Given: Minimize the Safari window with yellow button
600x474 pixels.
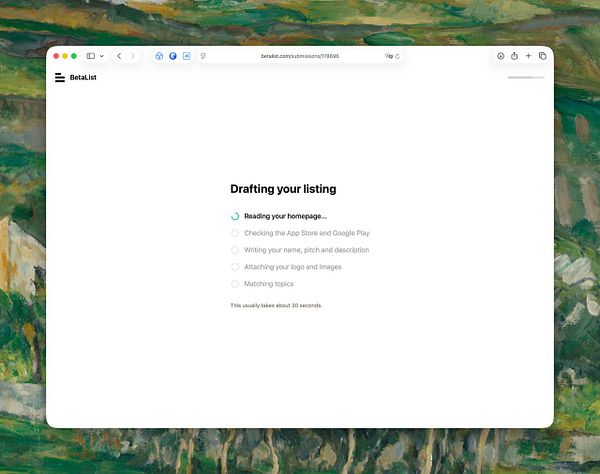Looking at the screenshot, I should point(65,56).
